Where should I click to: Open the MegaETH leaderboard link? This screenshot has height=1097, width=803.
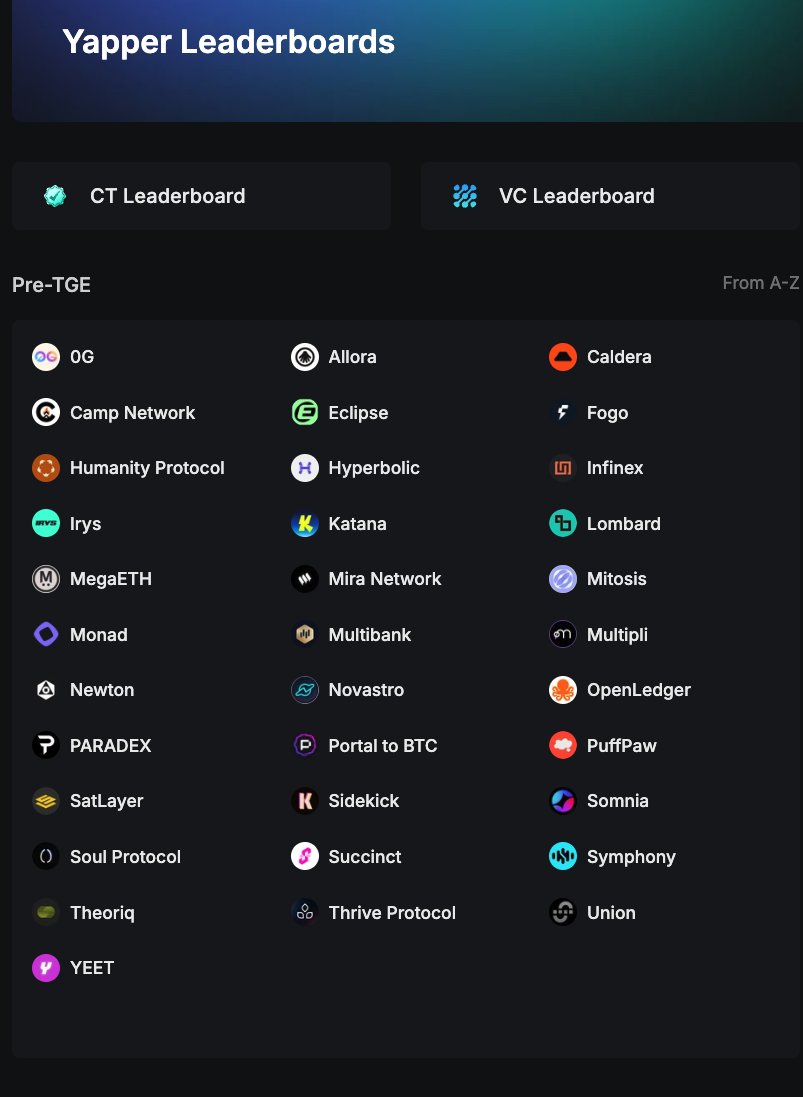click(x=110, y=579)
